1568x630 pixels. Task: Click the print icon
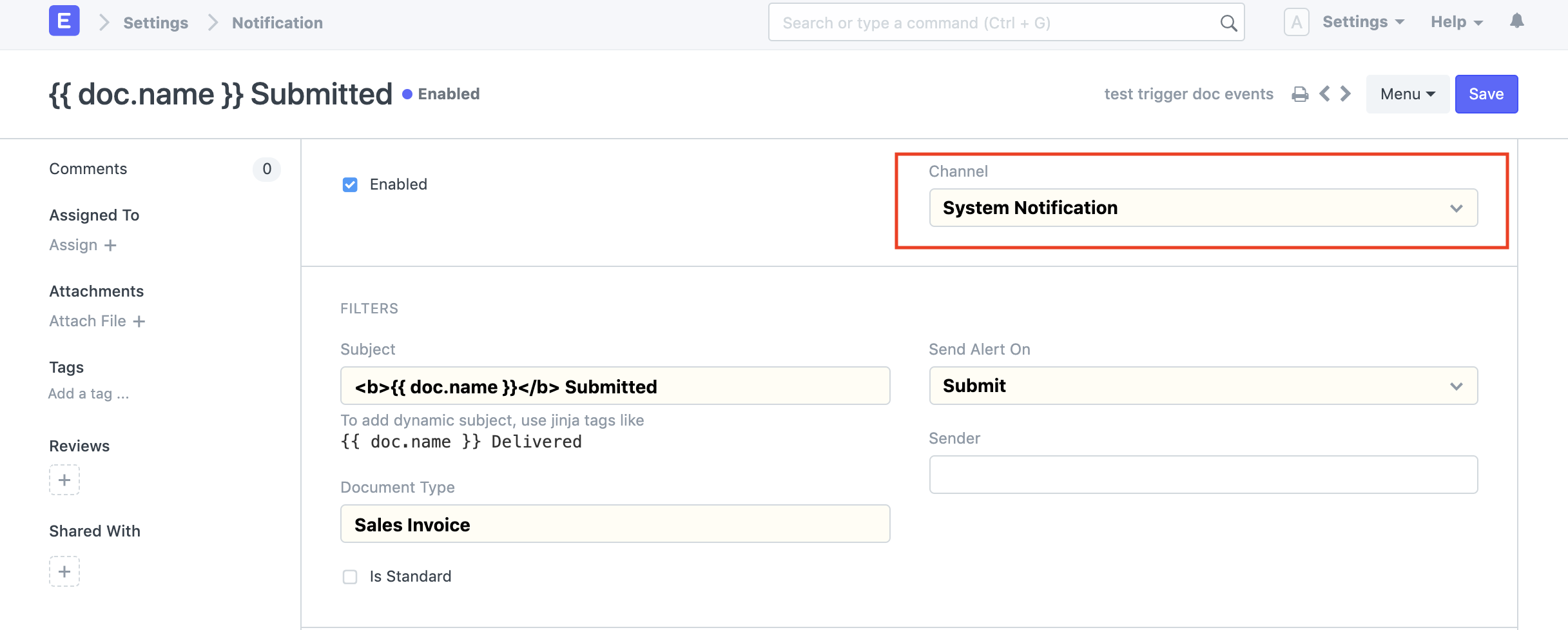(x=1301, y=94)
